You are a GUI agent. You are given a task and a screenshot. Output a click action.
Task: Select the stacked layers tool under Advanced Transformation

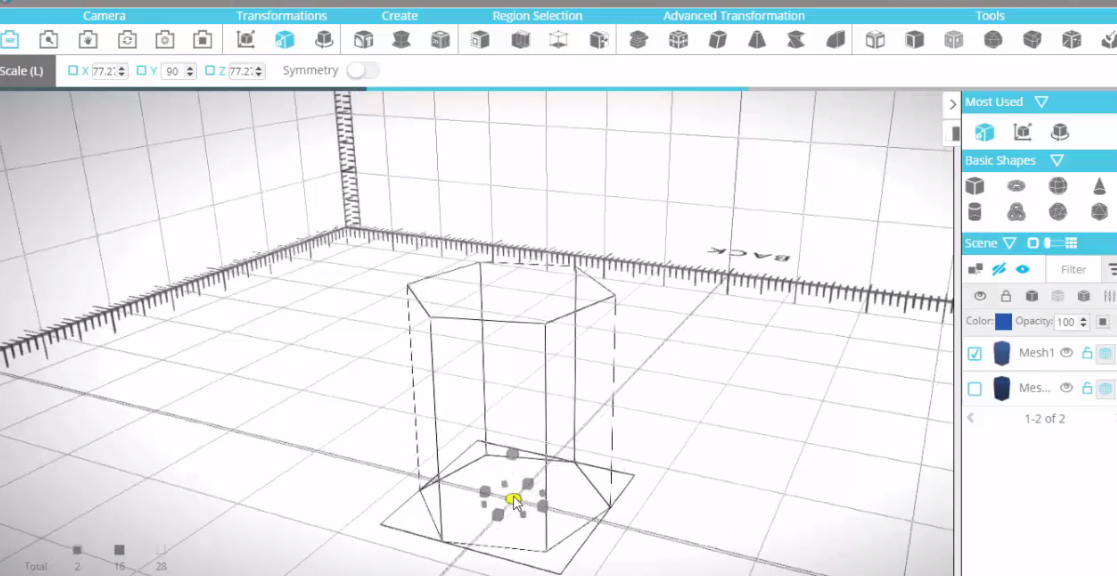(638, 40)
